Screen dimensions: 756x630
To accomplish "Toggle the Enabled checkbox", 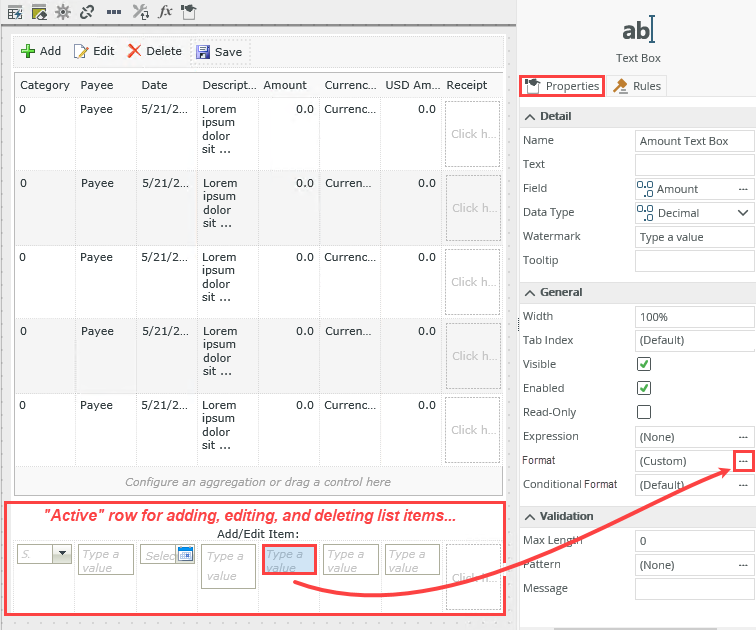I will 644,388.
